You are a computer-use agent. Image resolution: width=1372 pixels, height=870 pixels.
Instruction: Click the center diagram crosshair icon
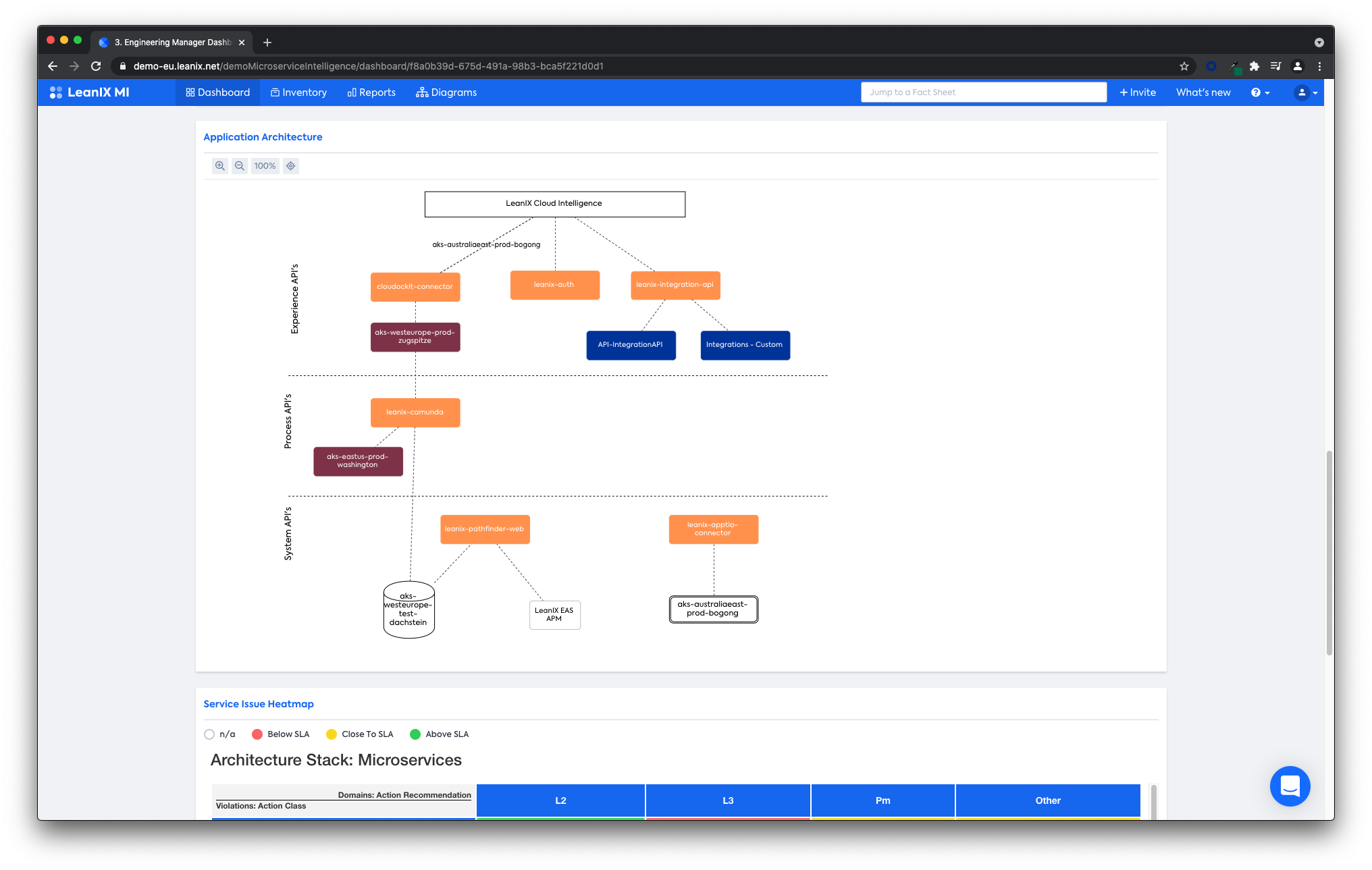[x=291, y=166]
